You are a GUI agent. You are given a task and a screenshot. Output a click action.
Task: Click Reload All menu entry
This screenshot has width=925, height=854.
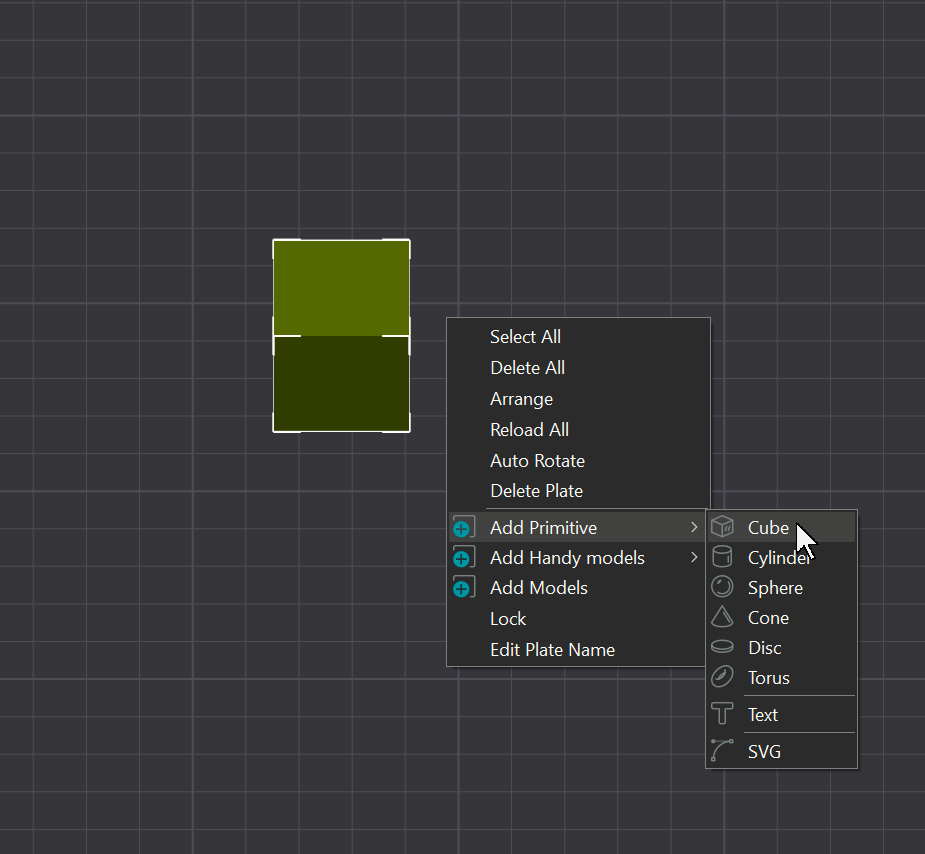point(578,429)
